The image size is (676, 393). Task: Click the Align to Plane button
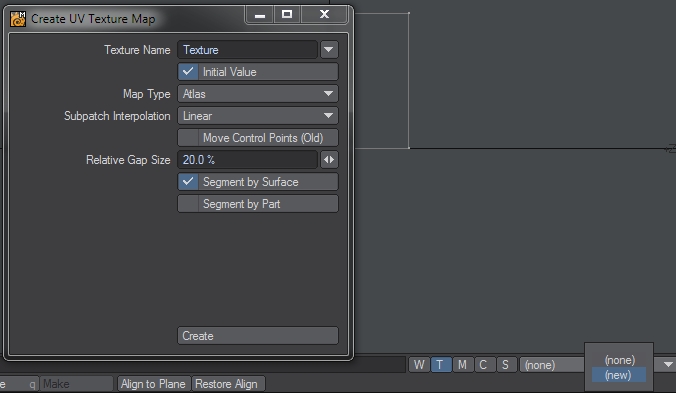point(153,384)
